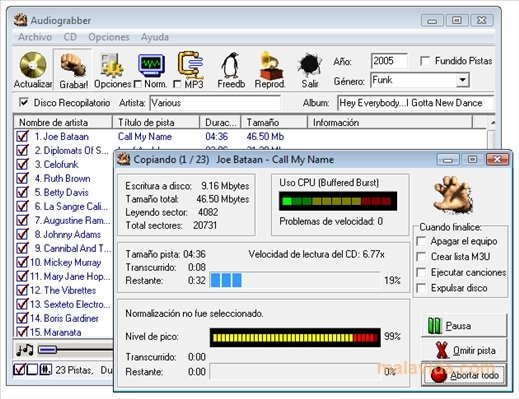Click the invert selection icon in status bar
This screenshot has width=519, height=399.
pyautogui.click(x=46, y=370)
